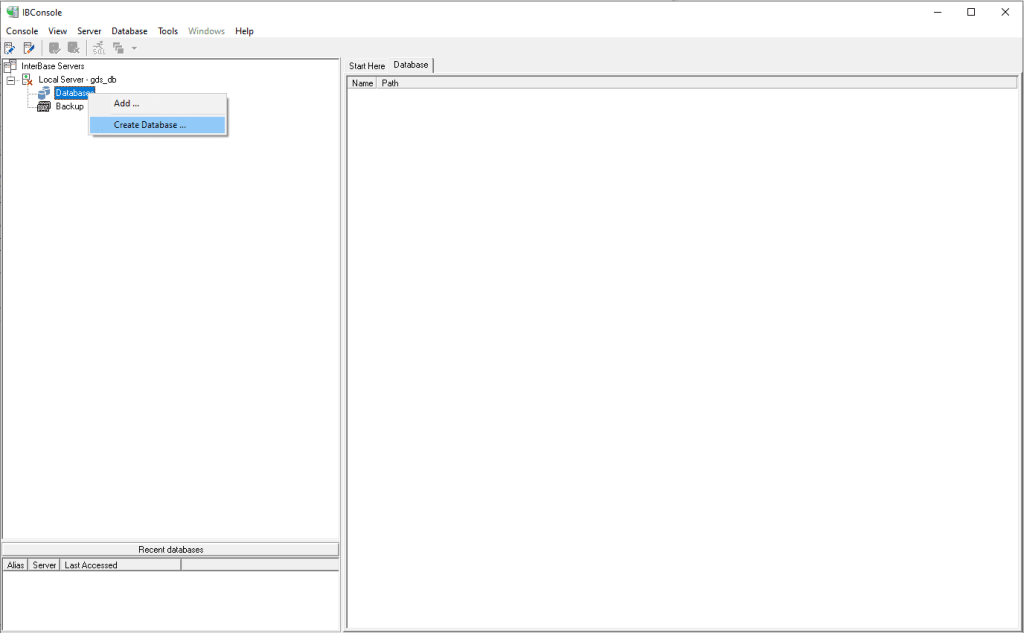Image resolution: width=1024 pixels, height=633 pixels.
Task: Open the Help menu
Action: [244, 31]
